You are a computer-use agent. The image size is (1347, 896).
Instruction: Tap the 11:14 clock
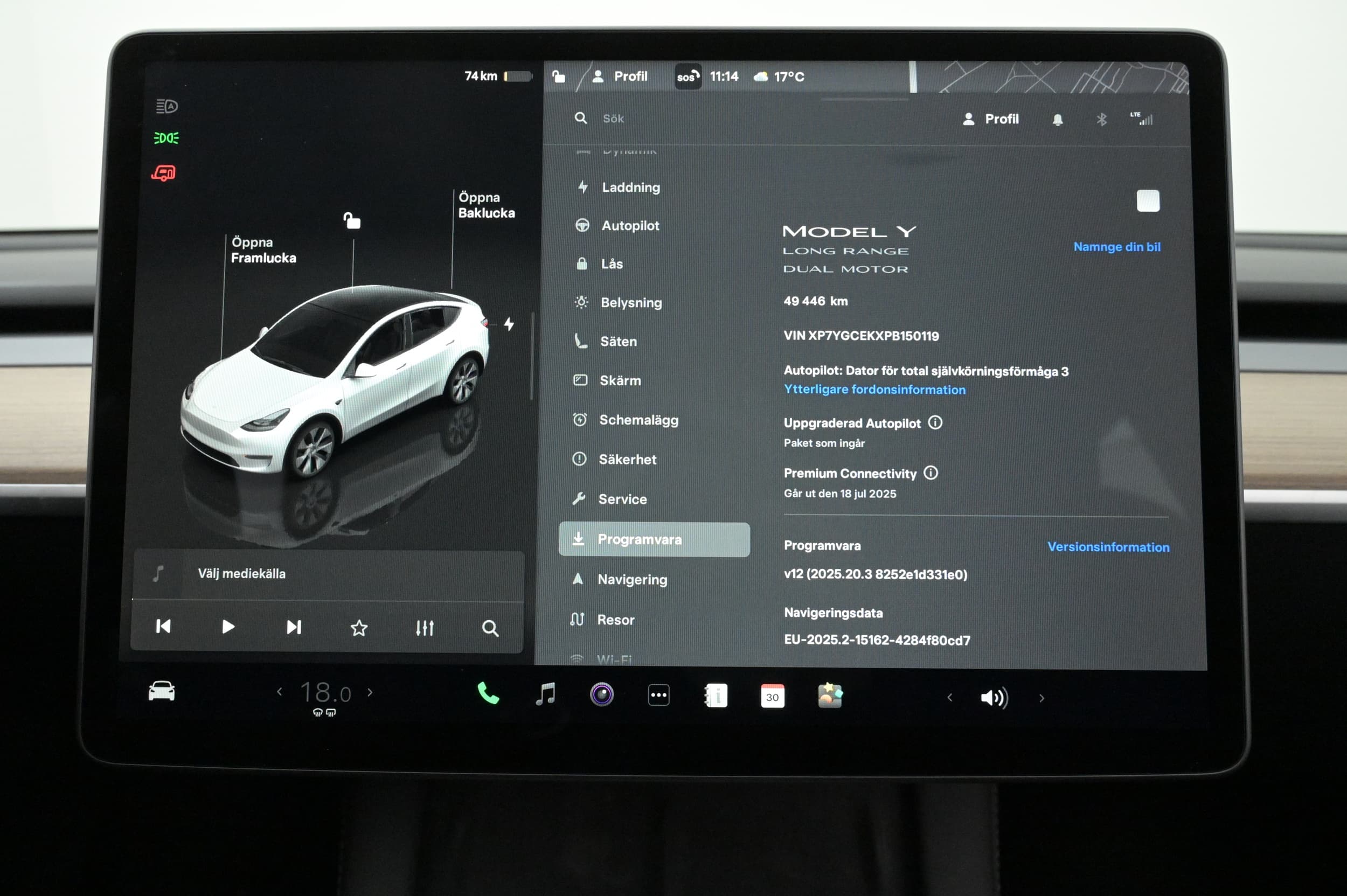point(724,77)
